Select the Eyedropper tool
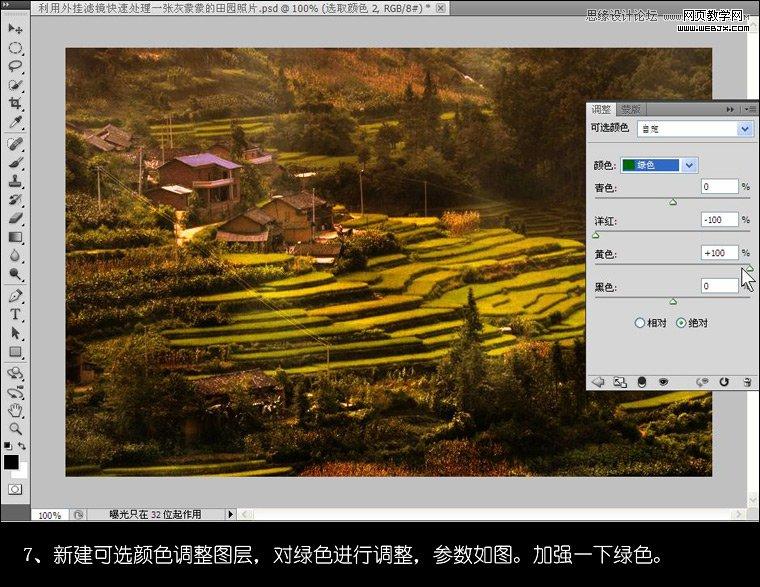This screenshot has width=760, height=587. coord(15,121)
